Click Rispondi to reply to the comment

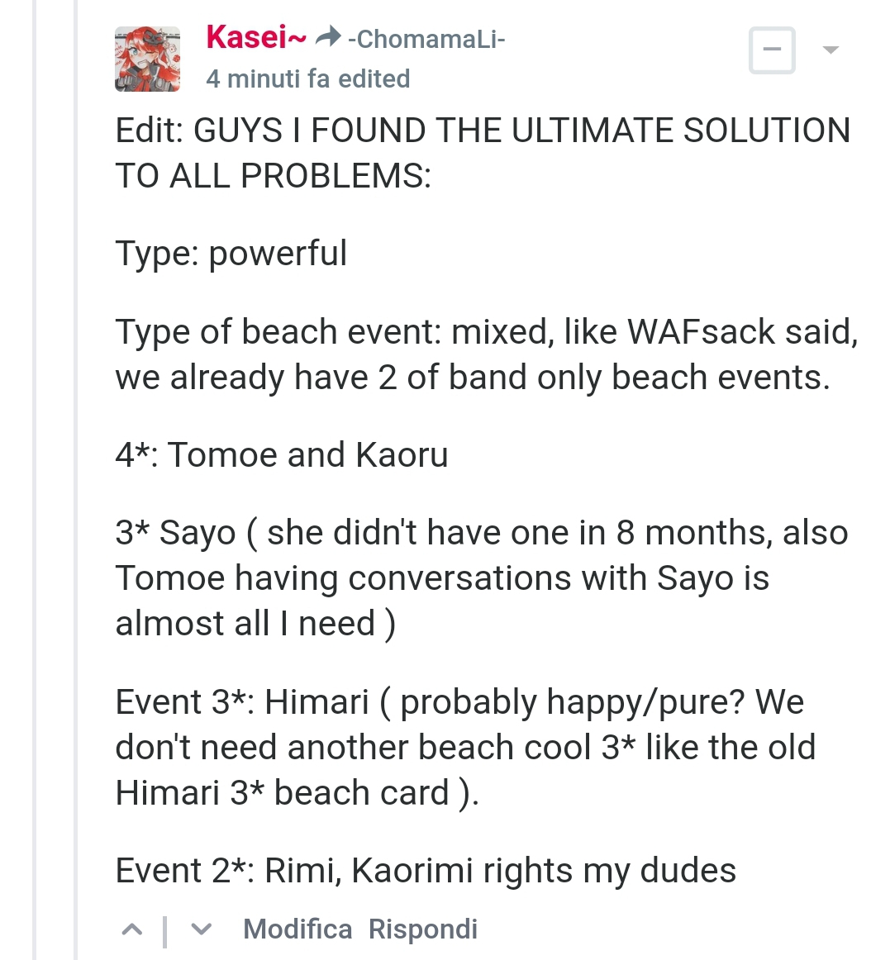click(422, 928)
